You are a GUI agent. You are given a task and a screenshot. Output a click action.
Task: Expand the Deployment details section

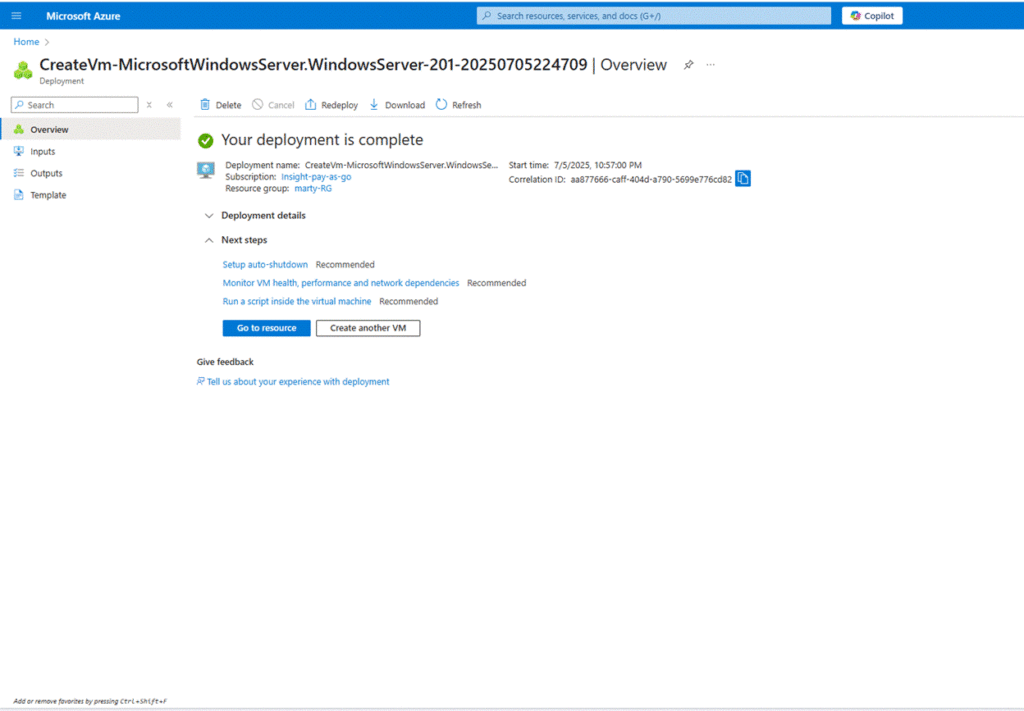click(x=209, y=216)
